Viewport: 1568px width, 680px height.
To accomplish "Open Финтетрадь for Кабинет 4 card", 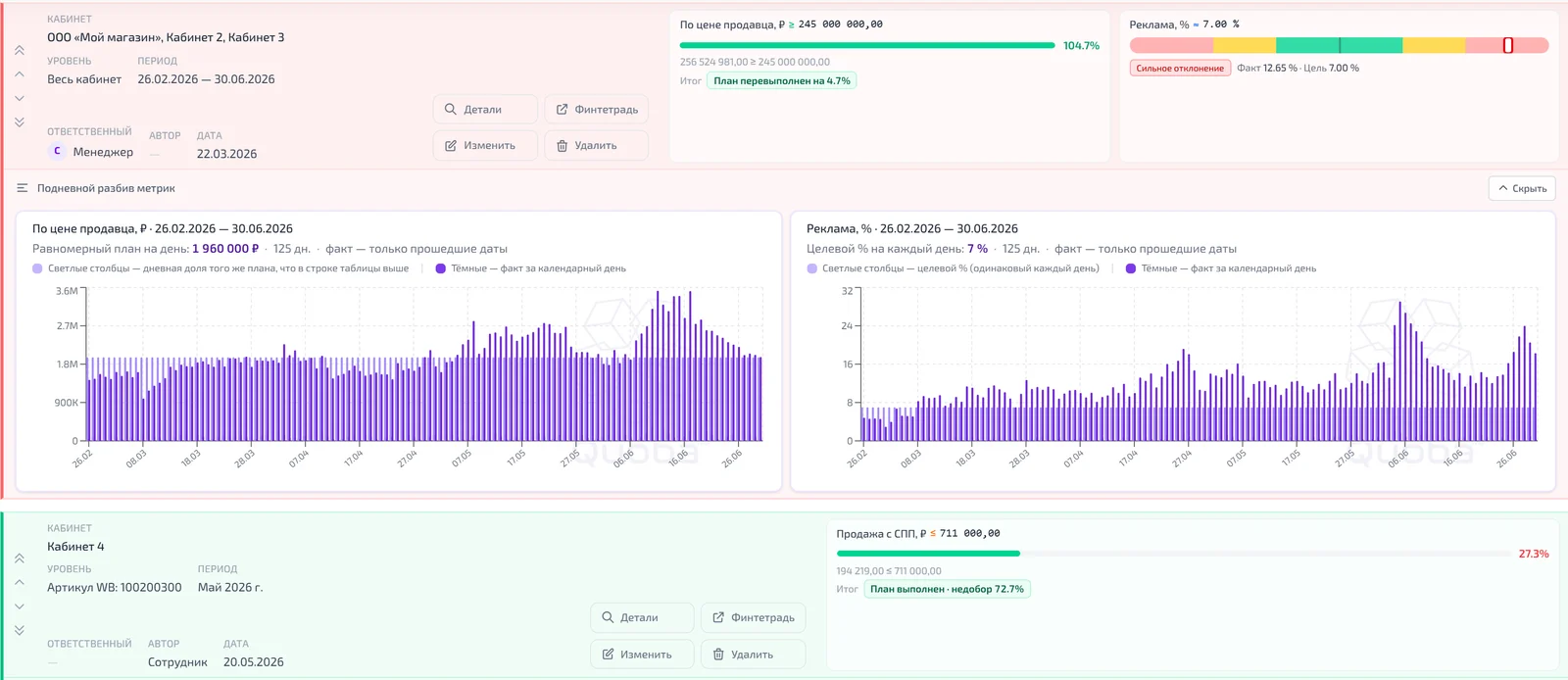I will click(x=754, y=618).
